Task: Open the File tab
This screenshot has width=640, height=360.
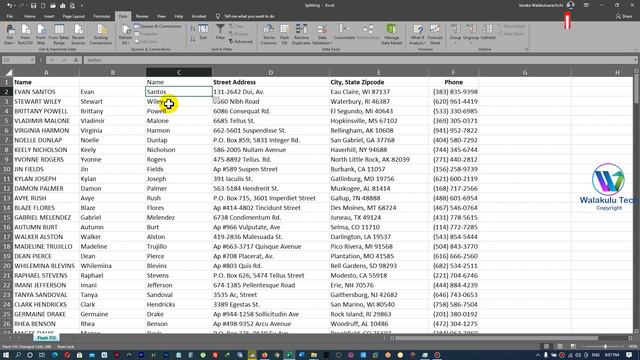Action: (x=9, y=16)
